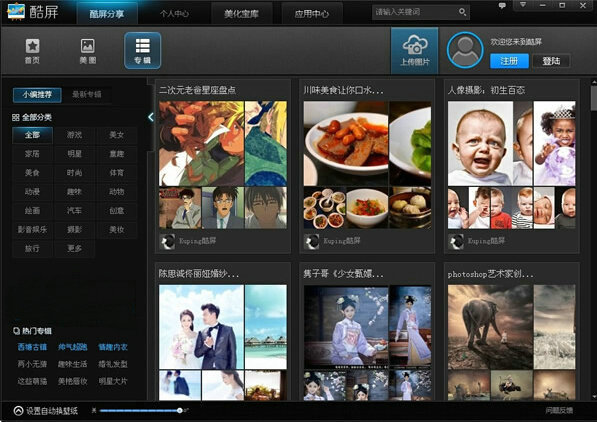The width and height of the screenshot is (597, 422).
Task: Open the photoshop艺术家 elephant image
Action: pos(490,327)
